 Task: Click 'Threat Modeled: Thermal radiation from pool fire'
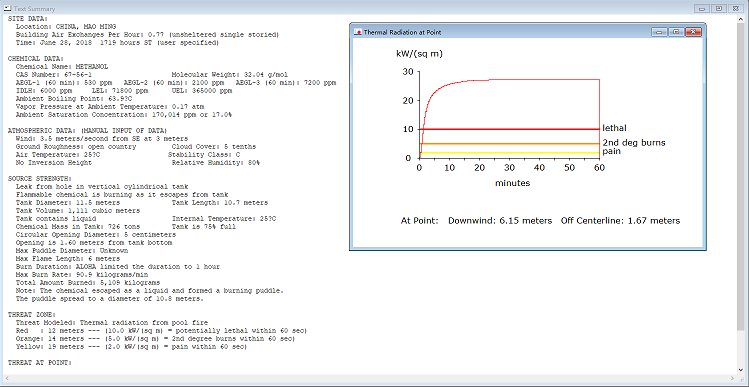112,324
